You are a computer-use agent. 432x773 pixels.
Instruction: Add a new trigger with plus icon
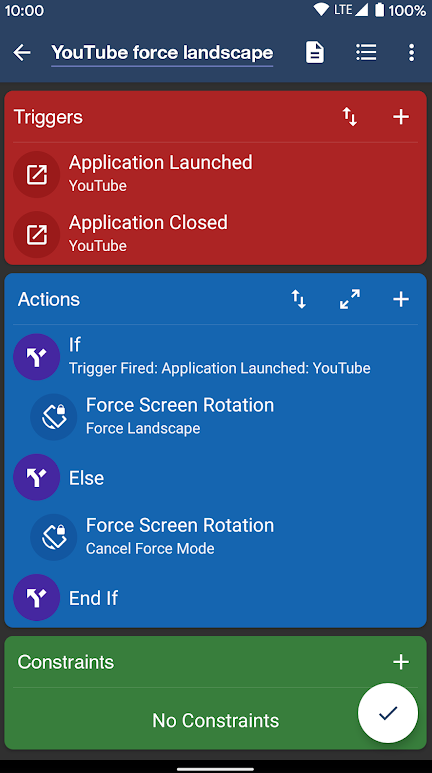[400, 117]
